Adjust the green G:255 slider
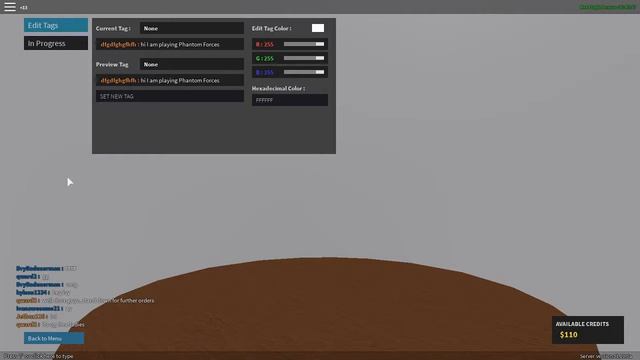The width and height of the screenshot is (640, 360). [x=304, y=58]
